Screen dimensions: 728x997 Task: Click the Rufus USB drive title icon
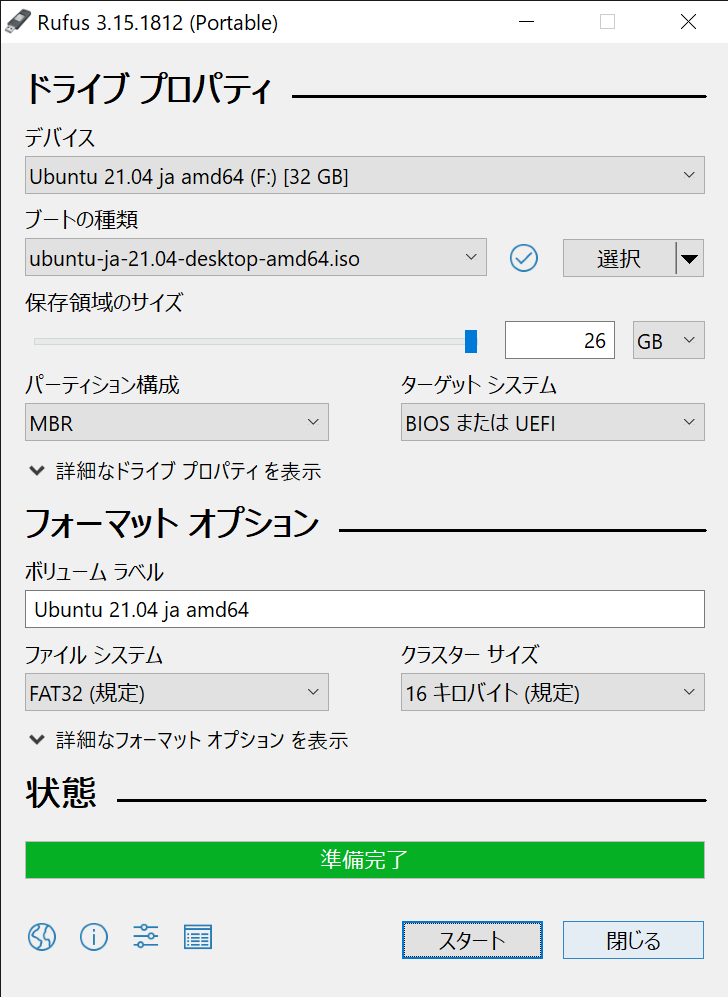point(17,22)
